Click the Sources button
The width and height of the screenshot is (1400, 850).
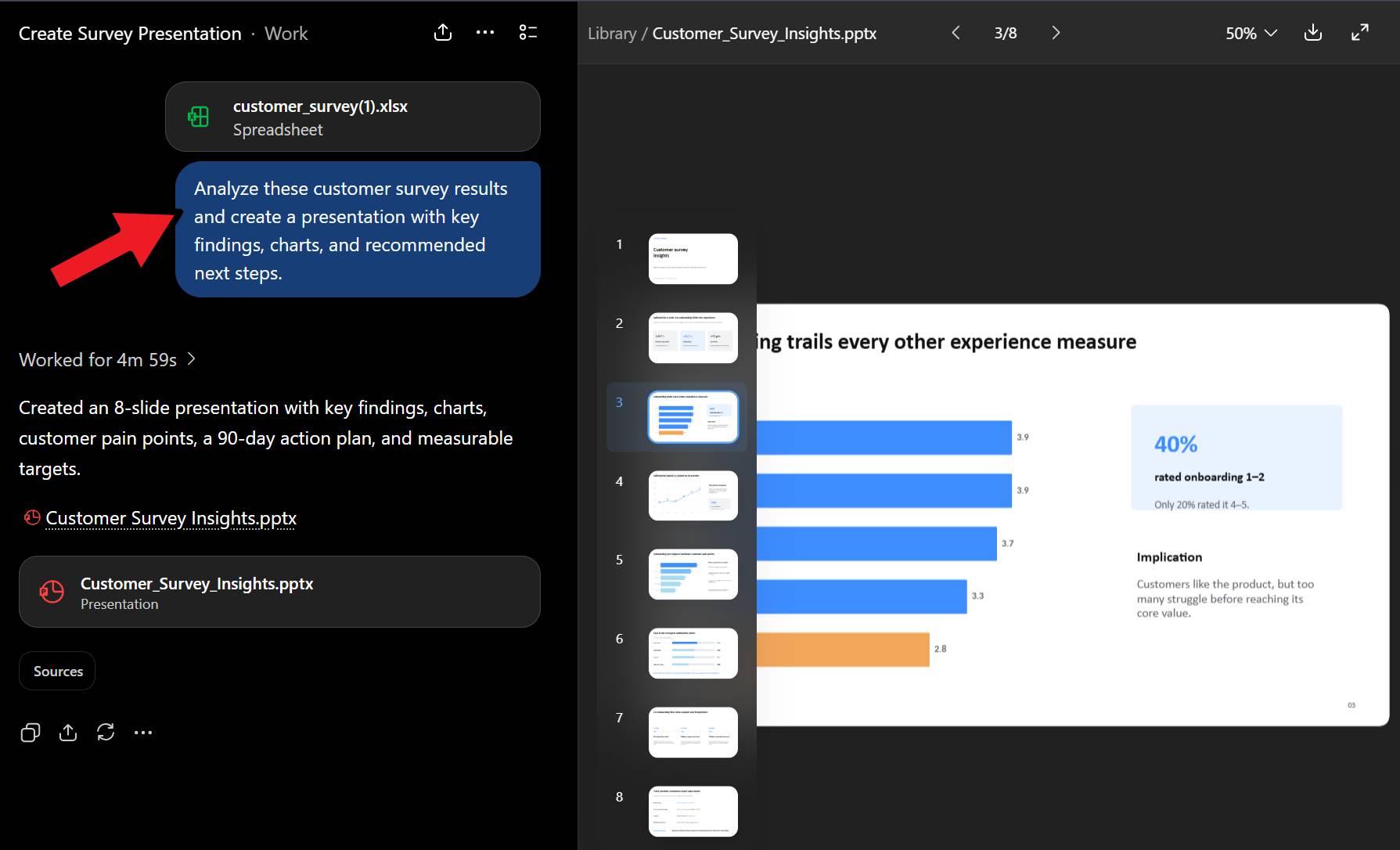click(x=58, y=671)
